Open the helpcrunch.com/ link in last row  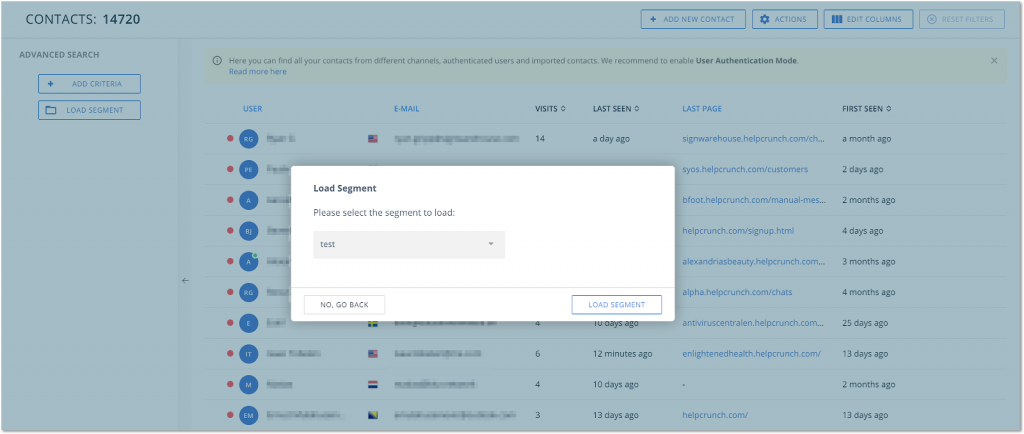[715, 415]
